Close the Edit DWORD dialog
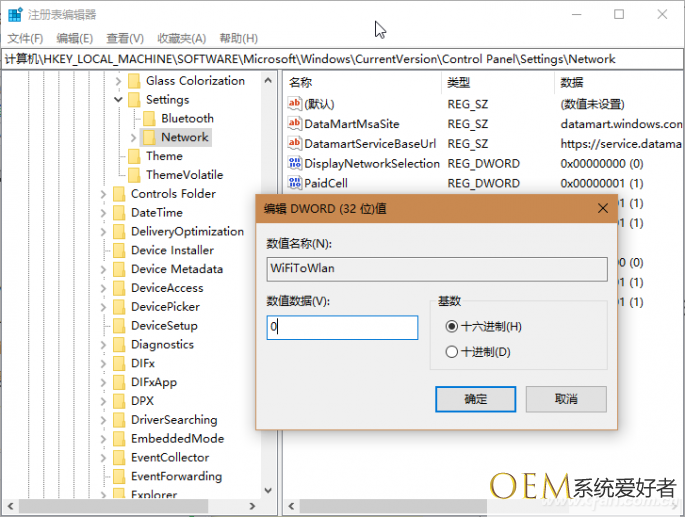685x517 pixels. pyautogui.click(x=603, y=208)
